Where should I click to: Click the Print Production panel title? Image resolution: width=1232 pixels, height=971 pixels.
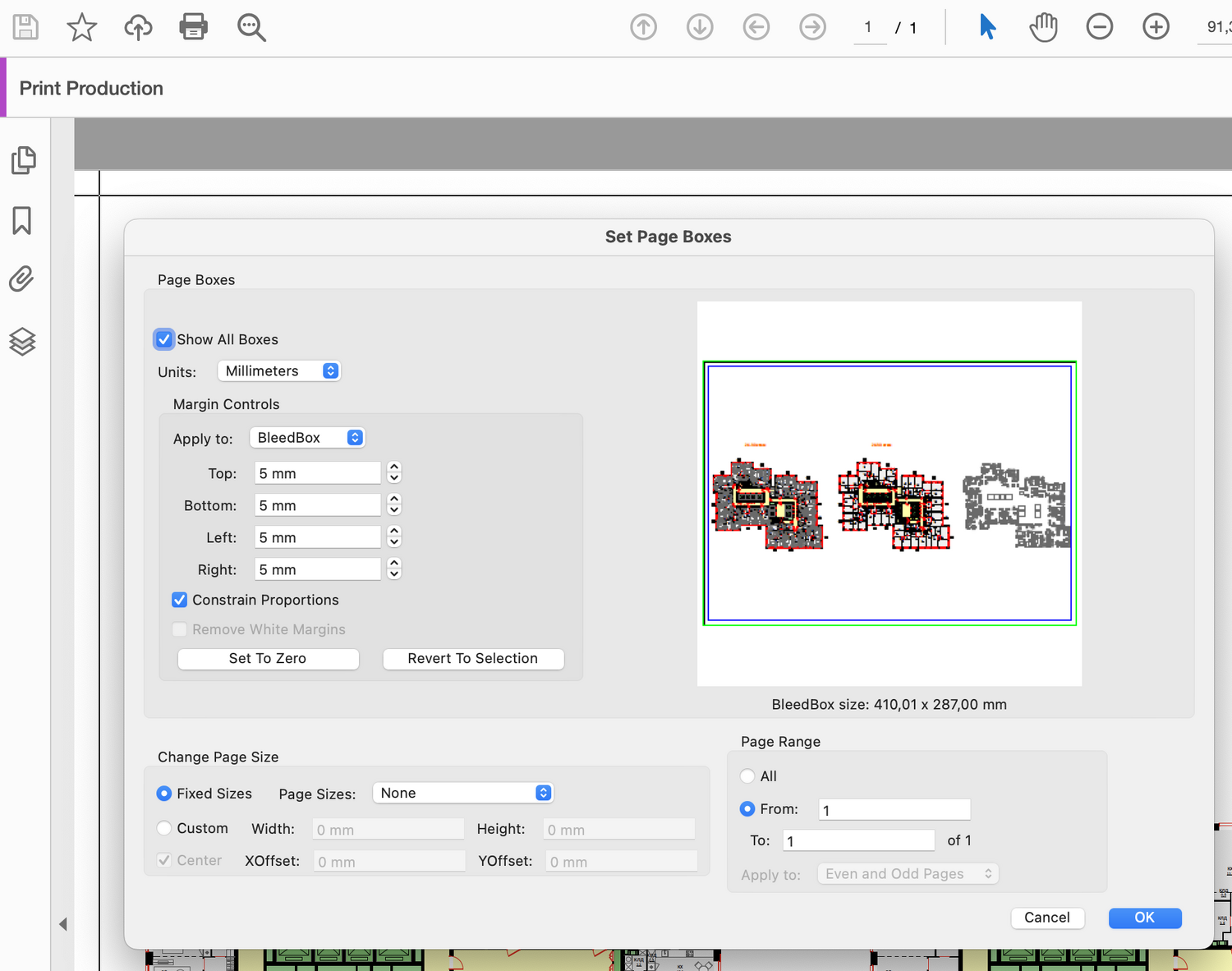point(91,88)
